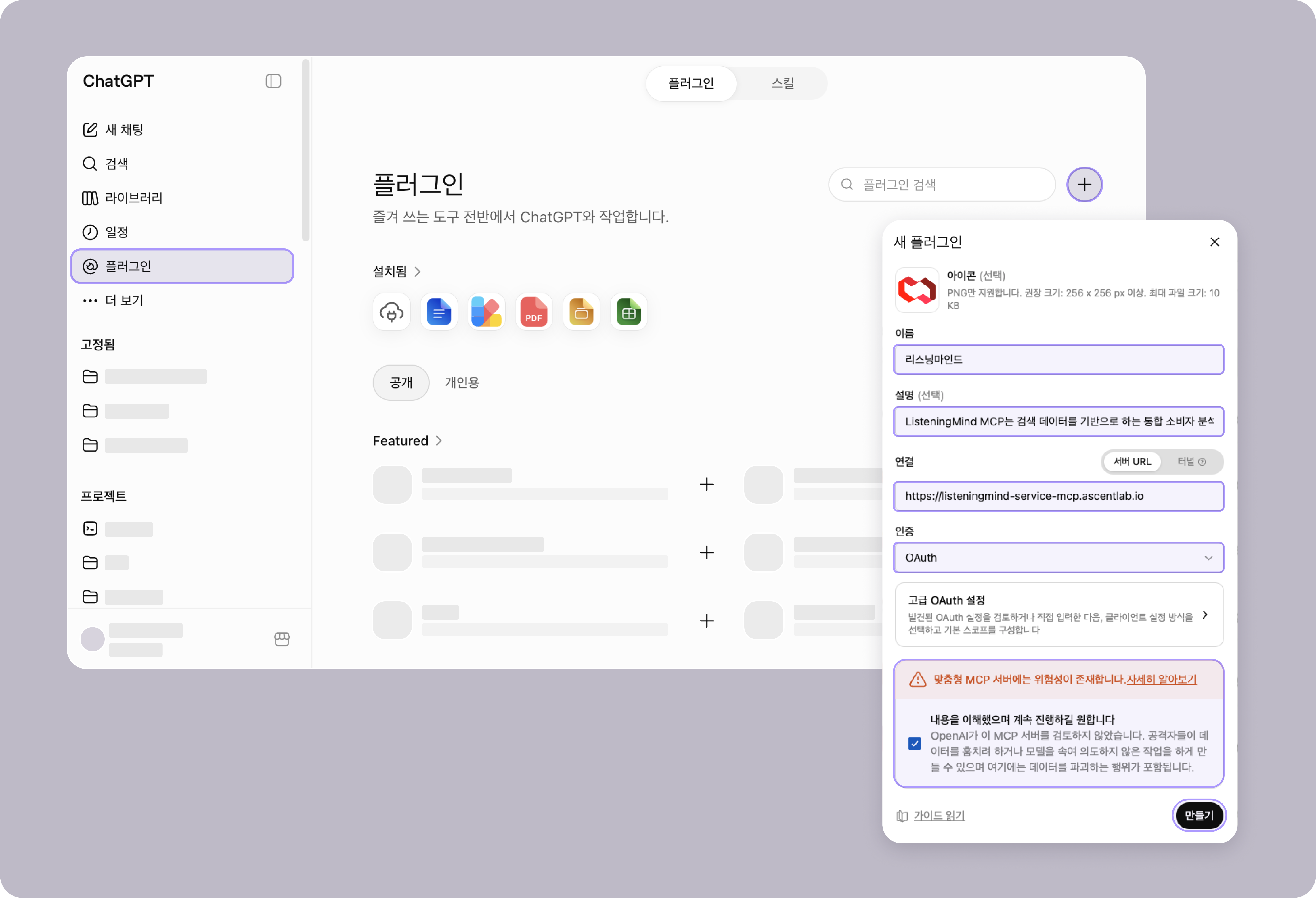Open the first pinned folder under 고정됨
The image size is (1316, 898).
pyautogui.click(x=145, y=377)
